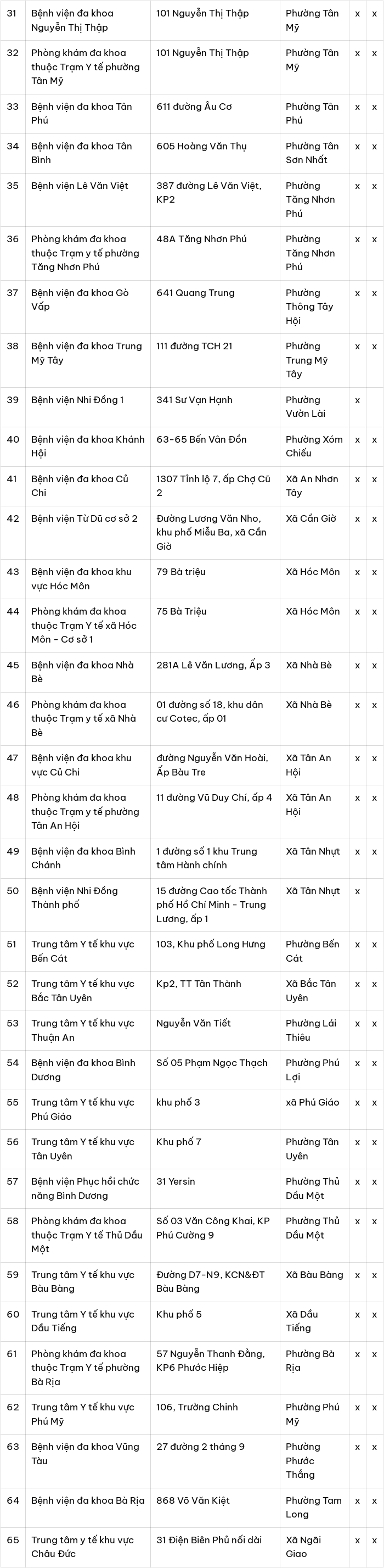Click the Bệnh viện Lê Văn Việt entry
384x1568 pixels.
click(80, 186)
